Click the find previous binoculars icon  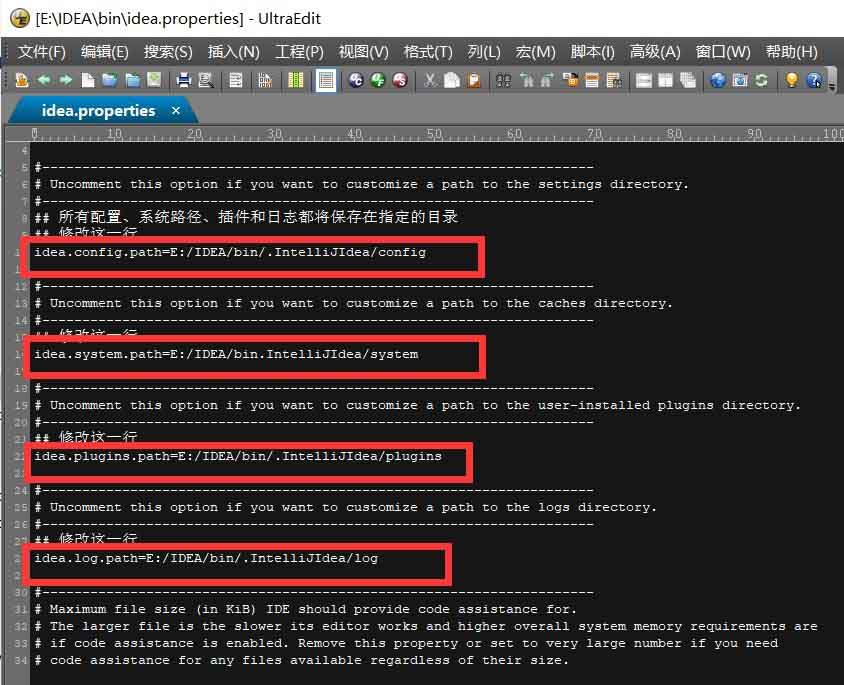point(526,81)
